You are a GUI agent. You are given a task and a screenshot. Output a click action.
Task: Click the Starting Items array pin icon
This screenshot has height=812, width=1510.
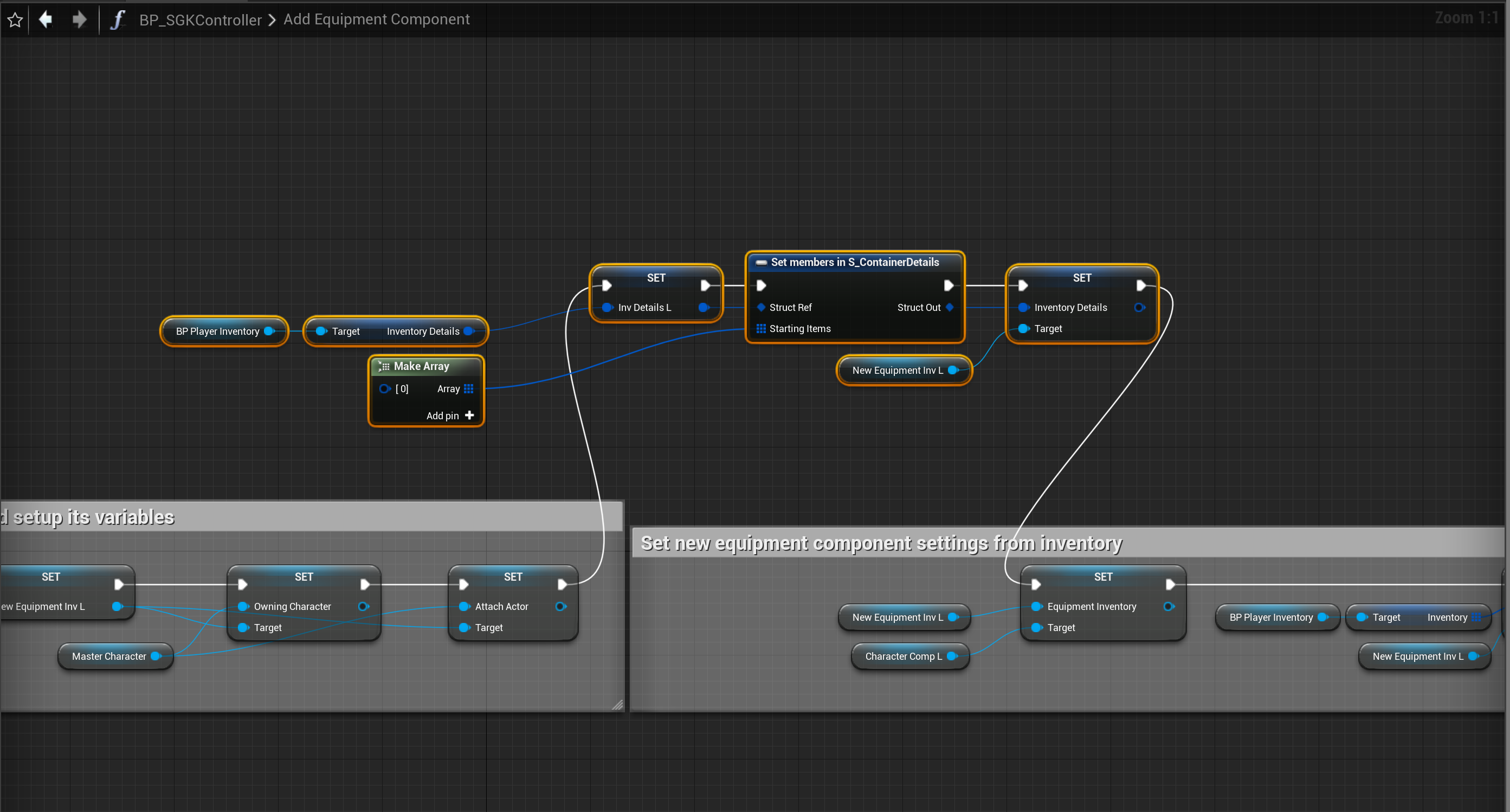coord(761,329)
